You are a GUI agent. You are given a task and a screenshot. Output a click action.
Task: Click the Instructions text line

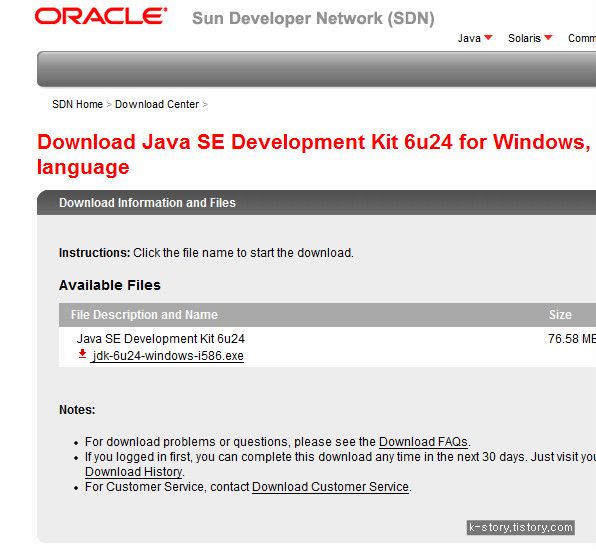206,253
